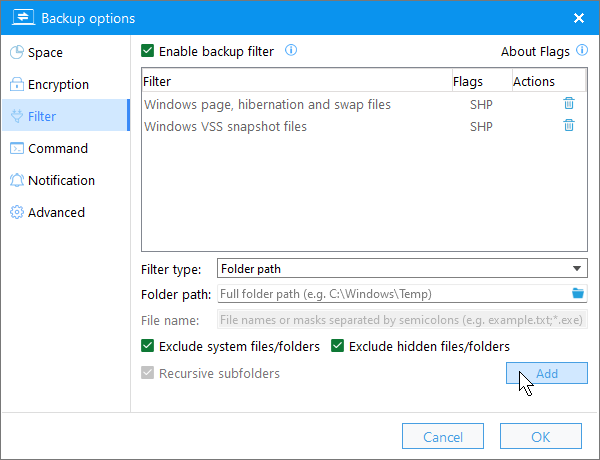Uncheck Exclude system files/folders
600x460 pixels.
pyautogui.click(x=147, y=346)
